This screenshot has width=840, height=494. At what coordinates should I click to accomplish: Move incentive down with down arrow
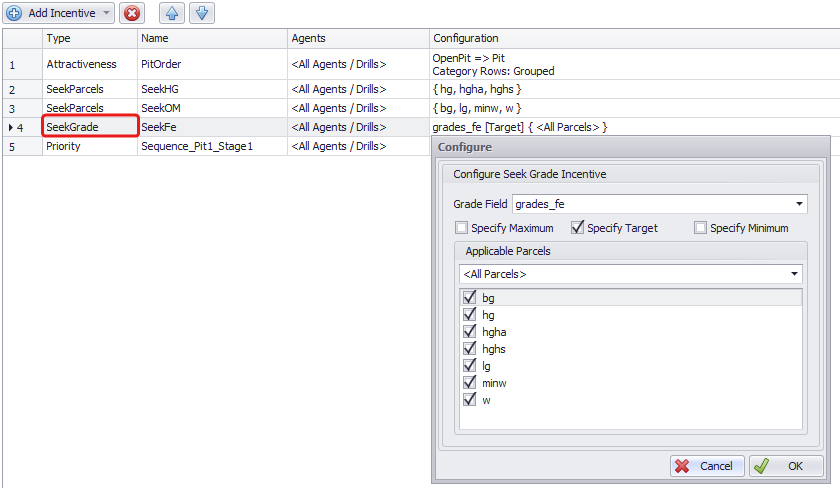tap(200, 13)
